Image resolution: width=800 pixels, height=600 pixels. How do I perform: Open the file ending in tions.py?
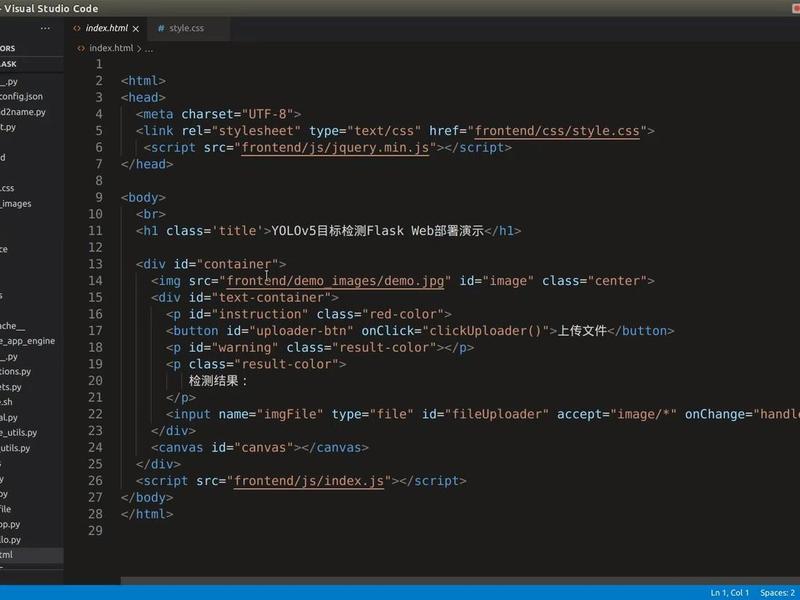15,371
